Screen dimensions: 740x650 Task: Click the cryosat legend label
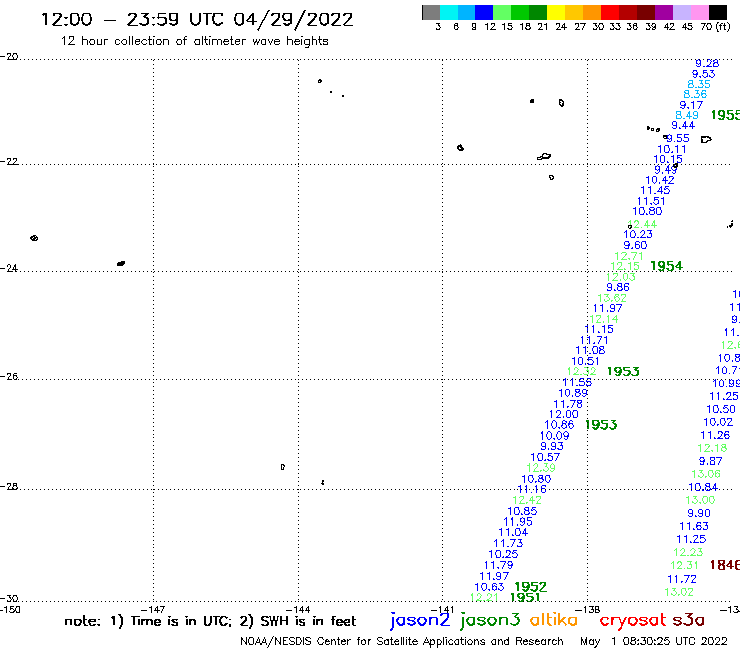click(633, 620)
